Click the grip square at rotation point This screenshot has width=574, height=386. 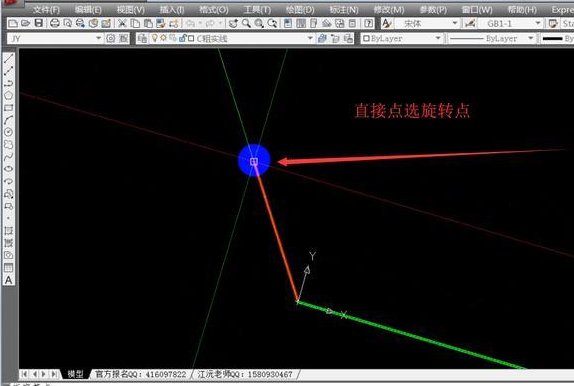[254, 162]
